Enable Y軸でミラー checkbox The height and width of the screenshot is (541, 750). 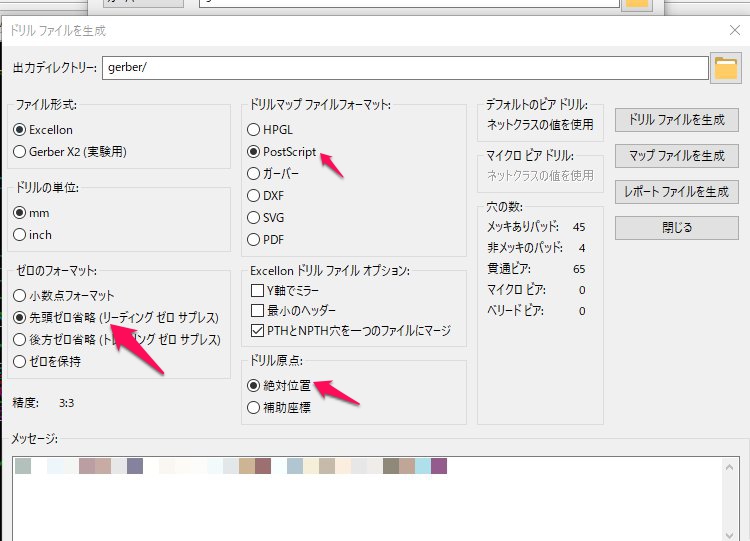click(257, 291)
